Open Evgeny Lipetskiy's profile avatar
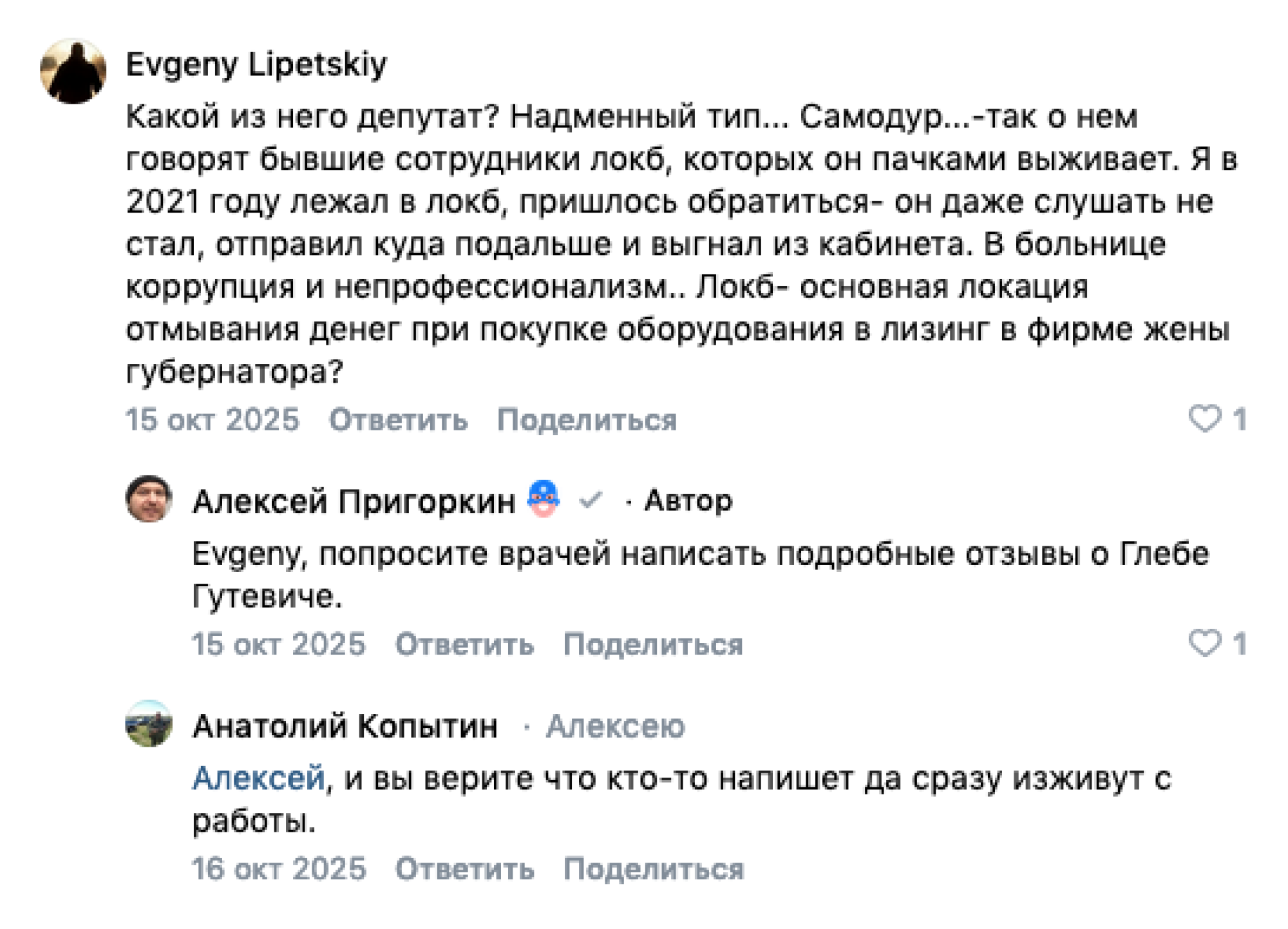Image resolution: width=1288 pixels, height=929 pixels. tap(73, 71)
